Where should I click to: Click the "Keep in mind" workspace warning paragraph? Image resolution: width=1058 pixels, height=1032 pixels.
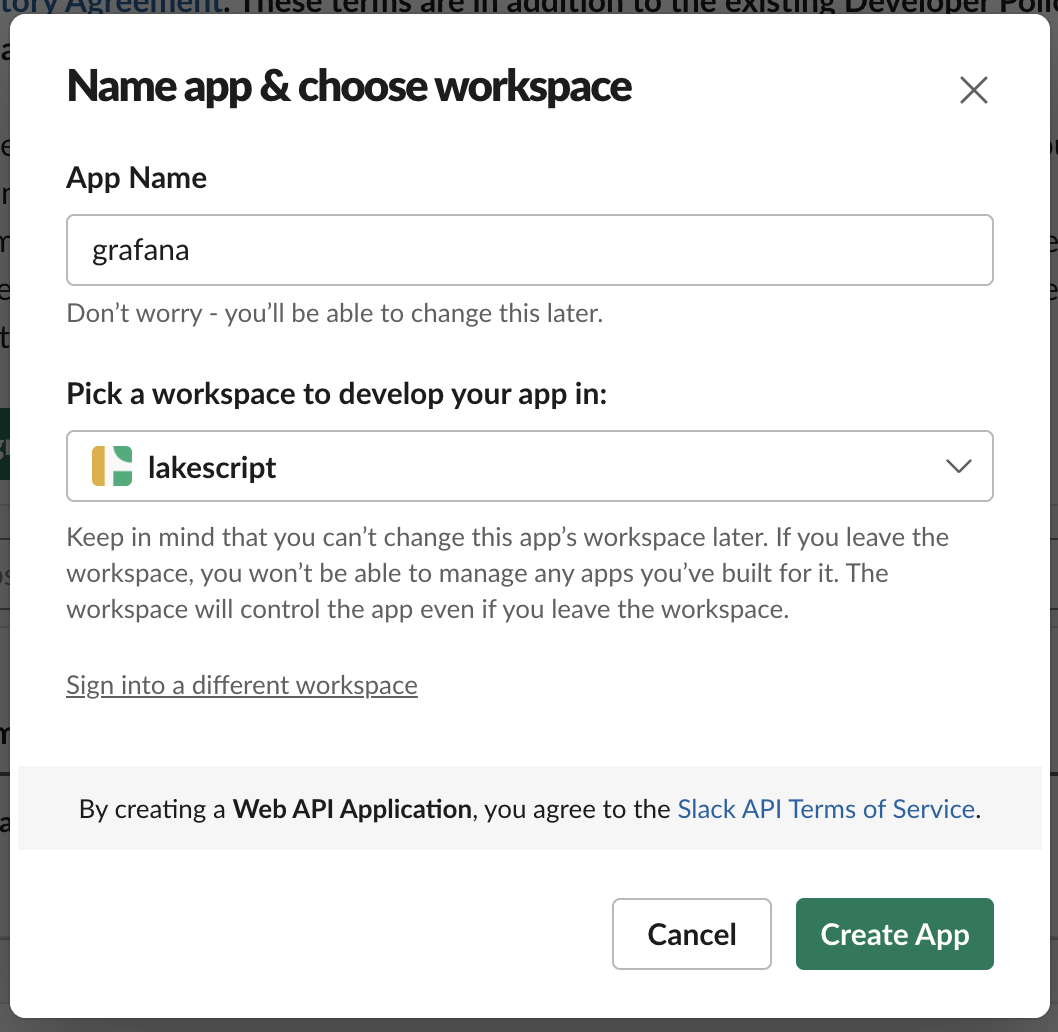(507, 573)
